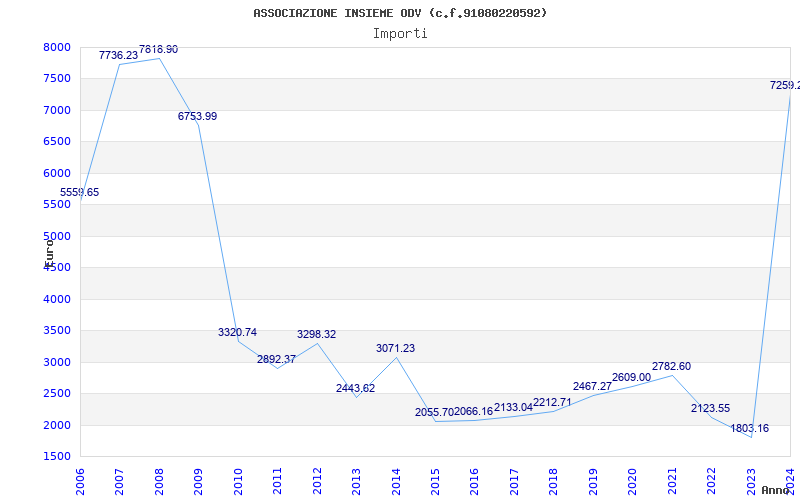800x500 pixels.
Task: Select the 2609.00 data label
Action: (632, 378)
